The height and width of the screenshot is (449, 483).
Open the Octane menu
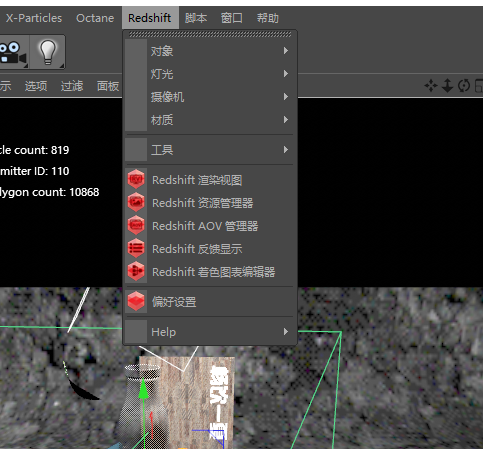pos(95,18)
